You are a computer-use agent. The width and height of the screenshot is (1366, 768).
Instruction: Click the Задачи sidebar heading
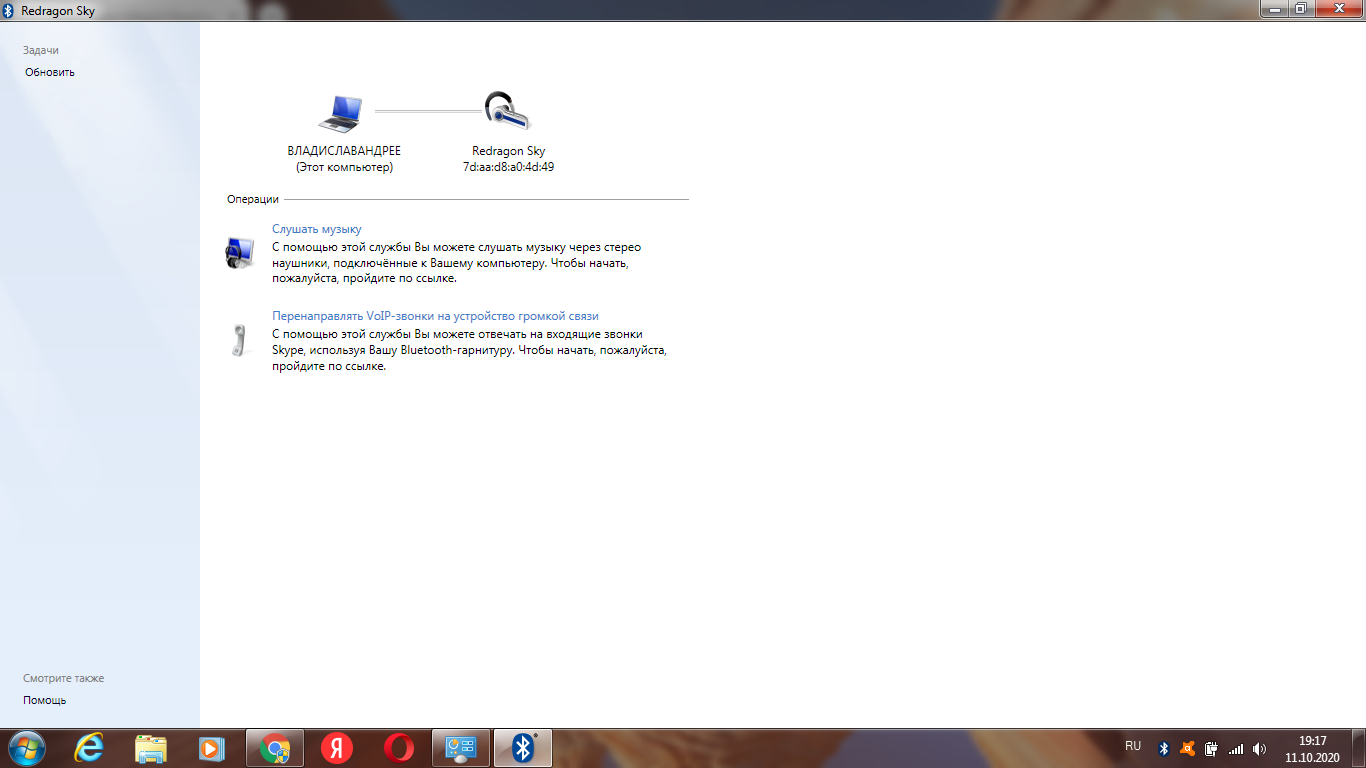(41, 50)
